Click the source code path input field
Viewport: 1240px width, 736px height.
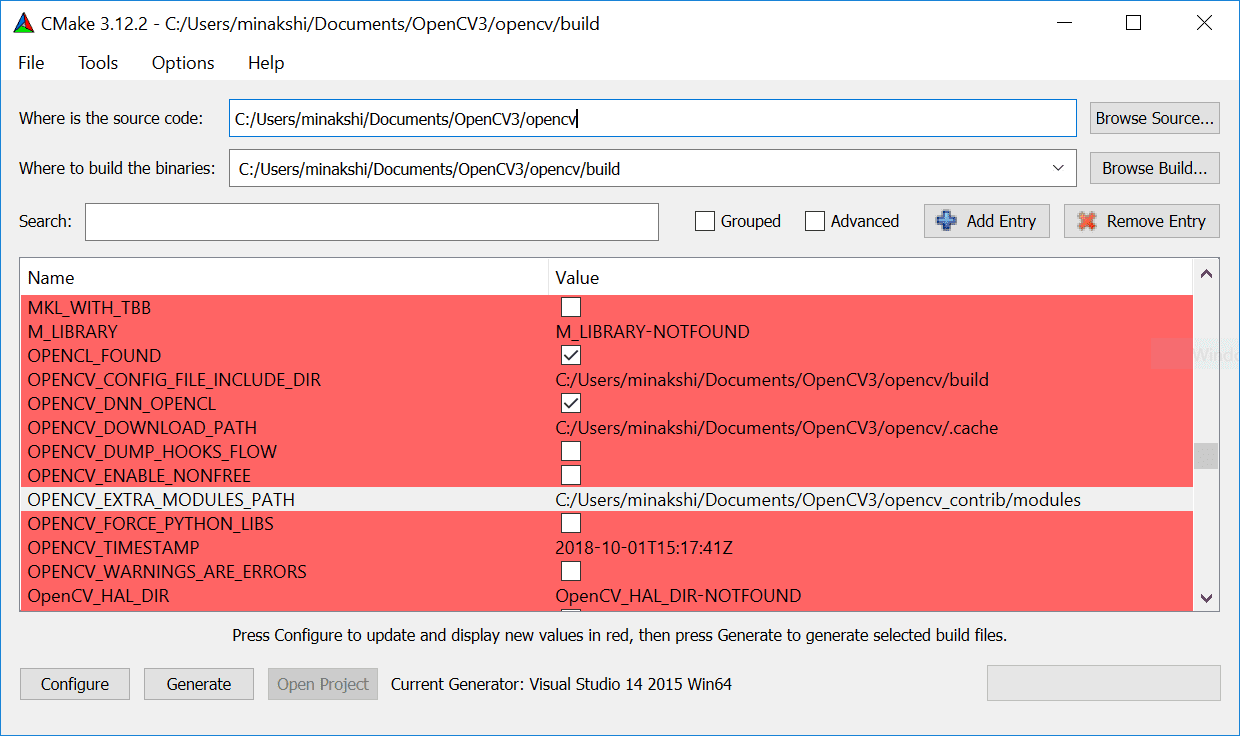pos(652,118)
